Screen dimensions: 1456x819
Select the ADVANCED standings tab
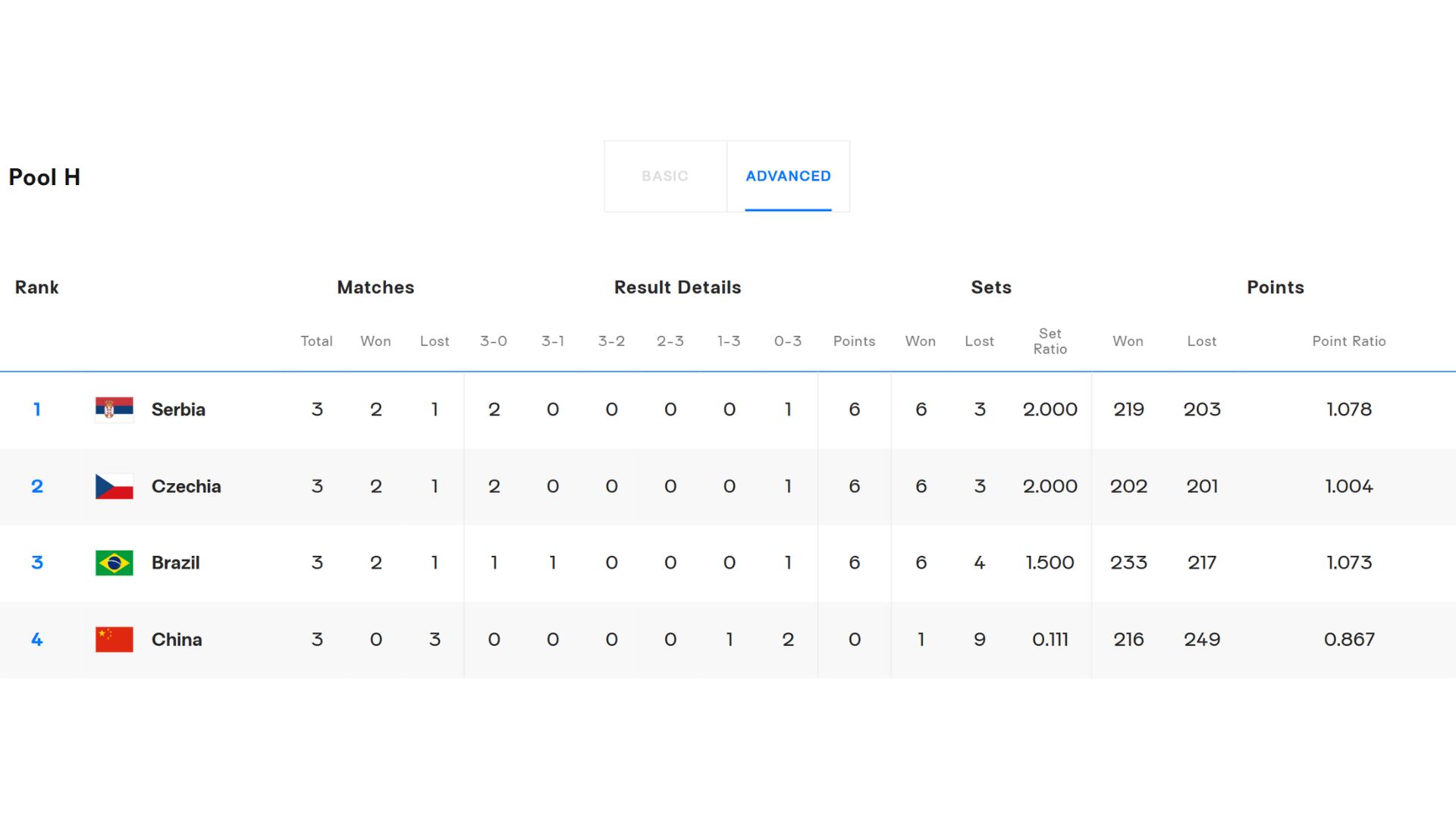pyautogui.click(x=788, y=176)
